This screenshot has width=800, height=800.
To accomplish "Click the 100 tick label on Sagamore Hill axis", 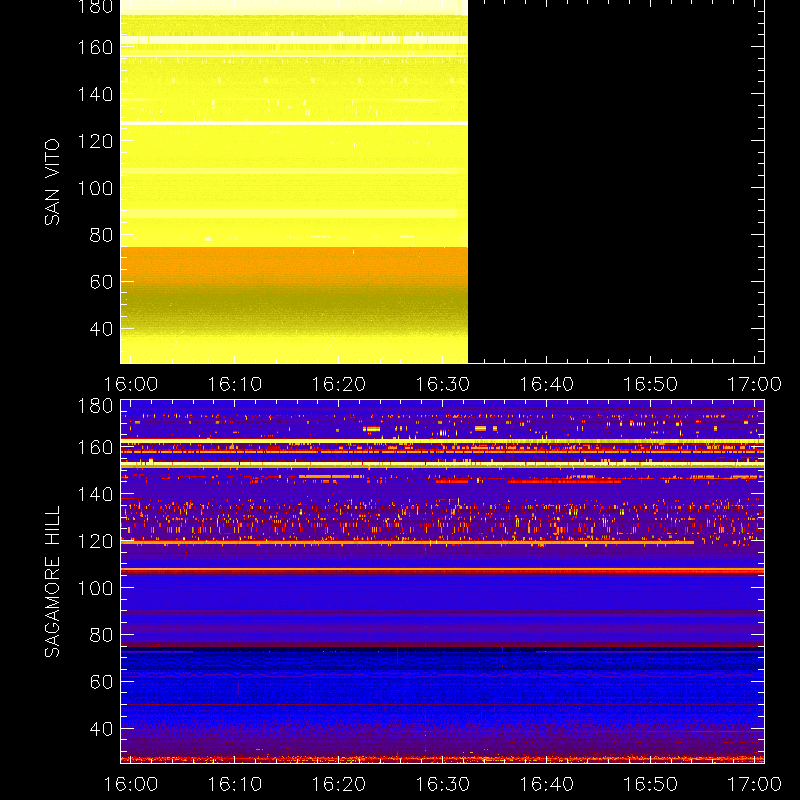I will (x=95, y=588).
